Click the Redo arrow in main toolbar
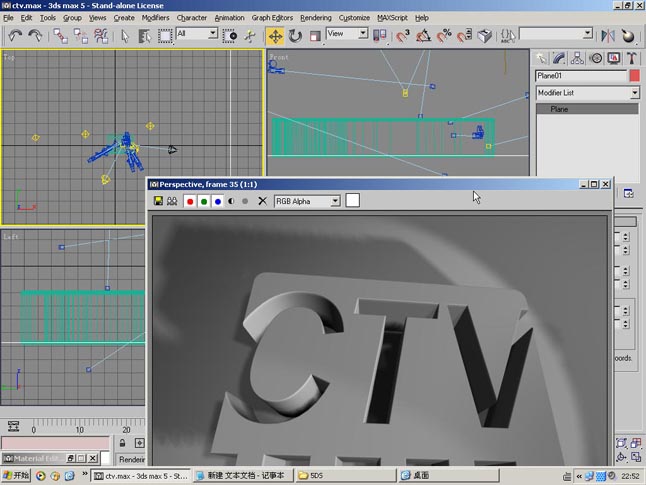Image resolution: width=646 pixels, height=485 pixels. click(x=35, y=36)
